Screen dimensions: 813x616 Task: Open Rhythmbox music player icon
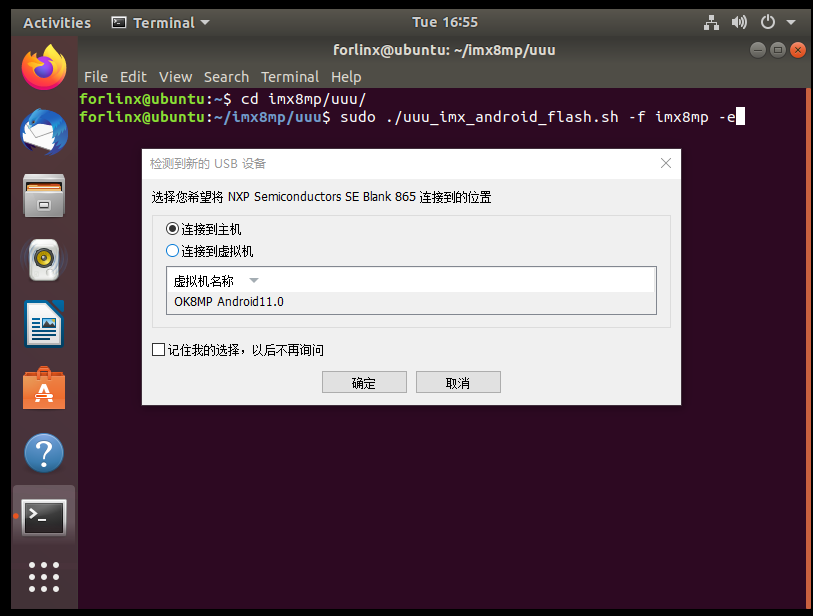point(44,260)
